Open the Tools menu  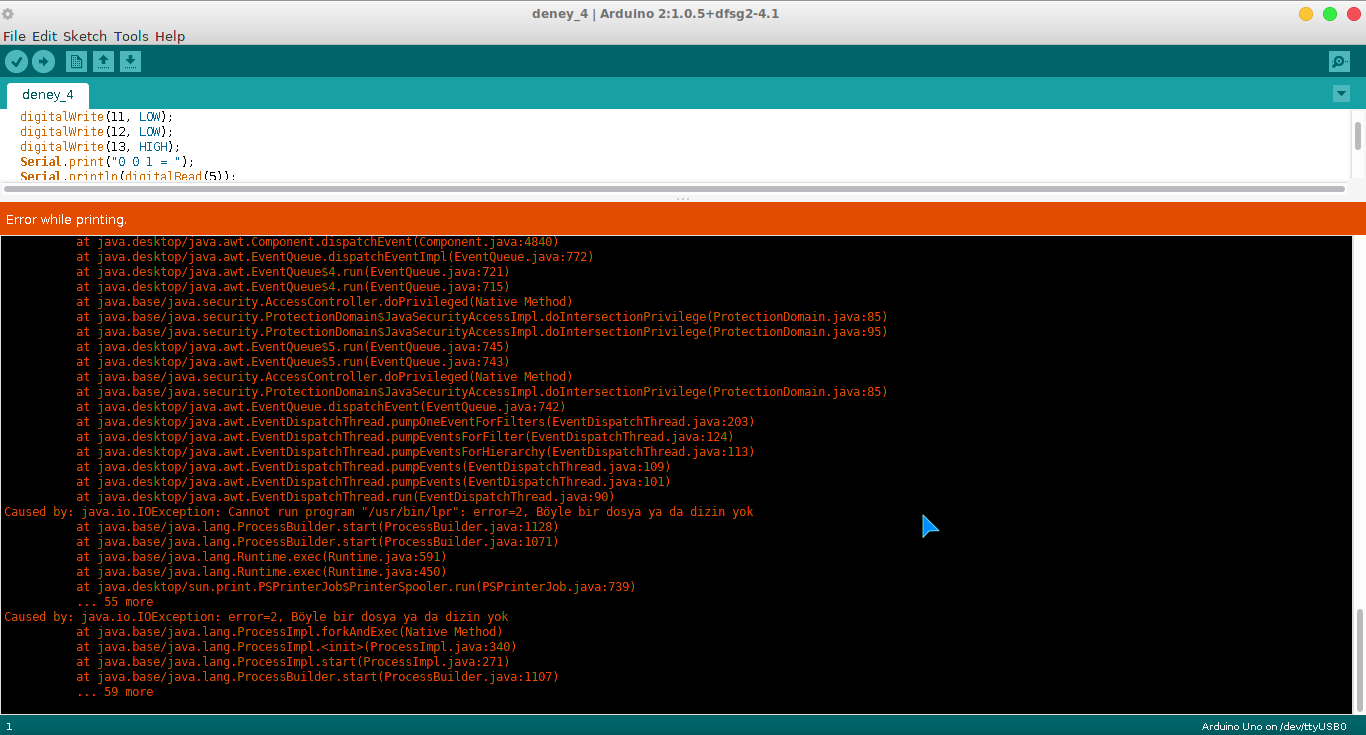[x=131, y=36]
